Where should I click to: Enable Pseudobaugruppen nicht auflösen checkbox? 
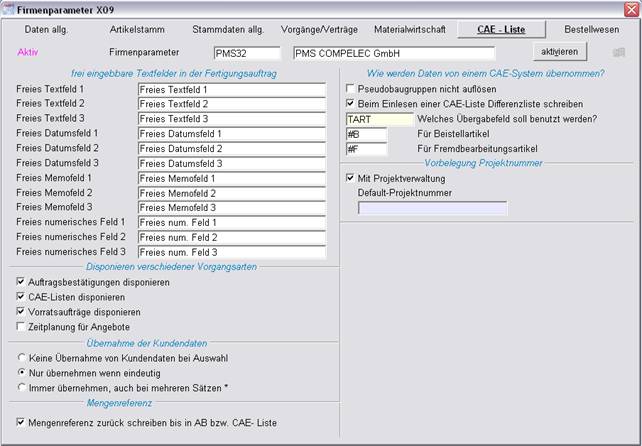pyautogui.click(x=351, y=88)
